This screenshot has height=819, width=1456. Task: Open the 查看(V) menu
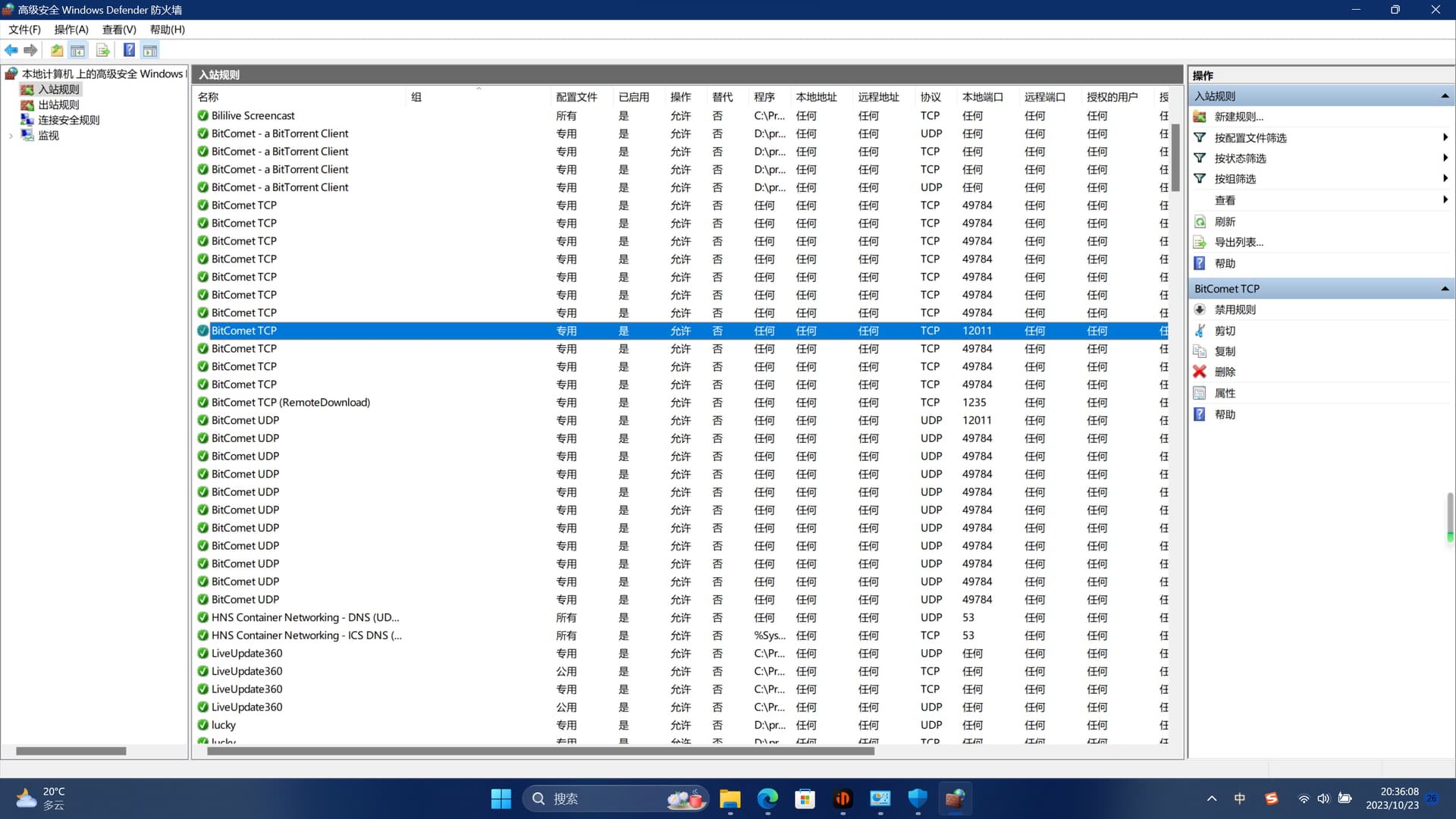click(x=119, y=29)
